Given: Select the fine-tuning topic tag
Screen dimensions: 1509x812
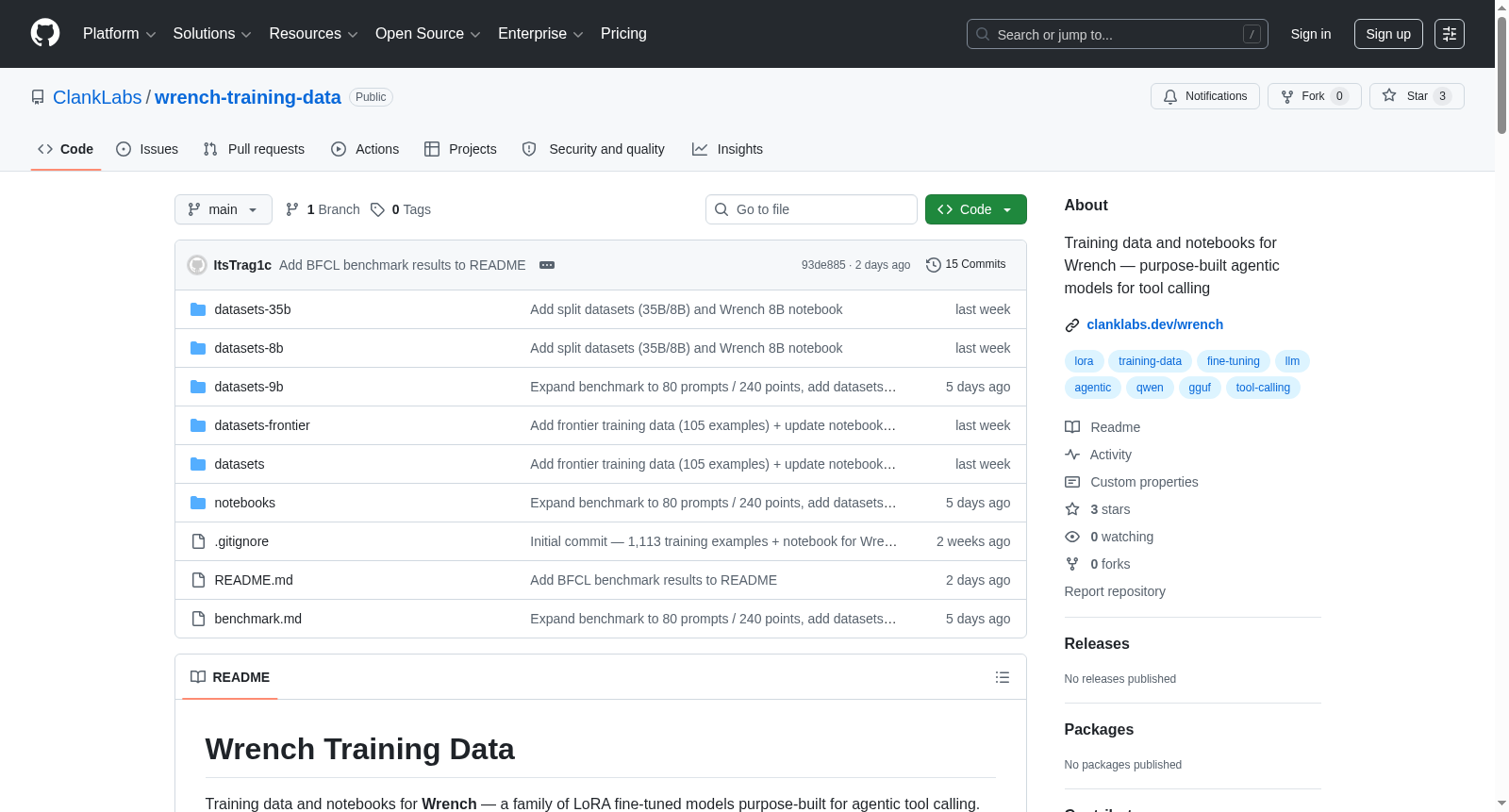Looking at the screenshot, I should [x=1234, y=361].
